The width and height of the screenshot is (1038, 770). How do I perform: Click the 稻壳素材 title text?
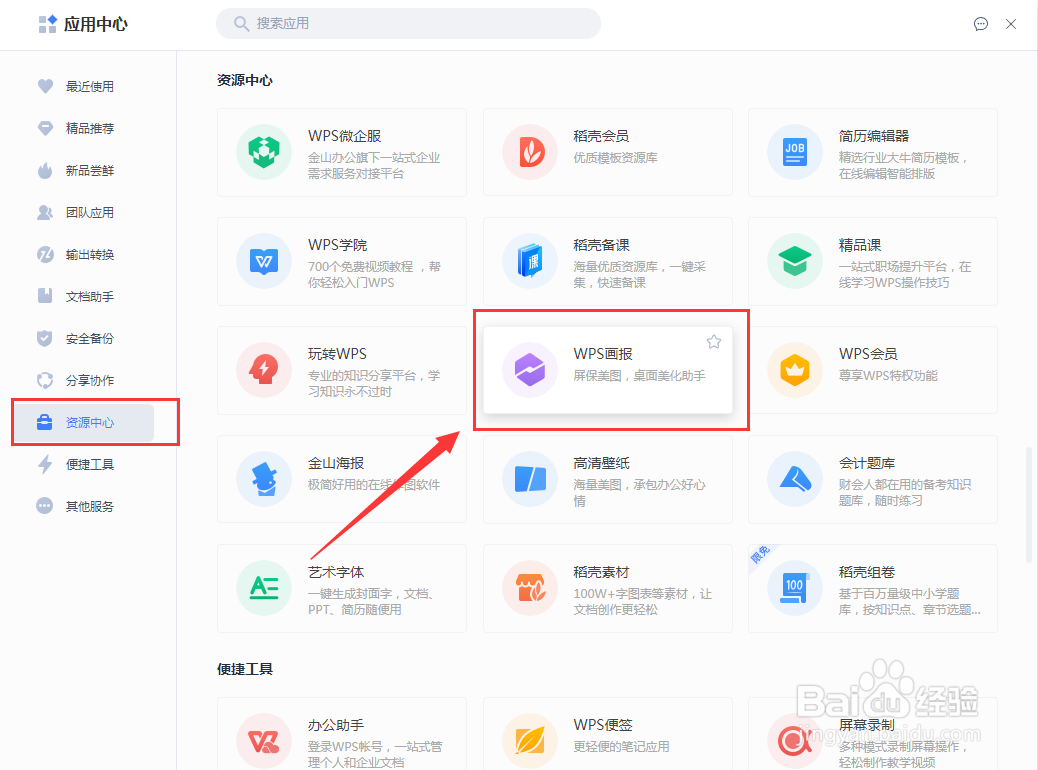[x=601, y=572]
